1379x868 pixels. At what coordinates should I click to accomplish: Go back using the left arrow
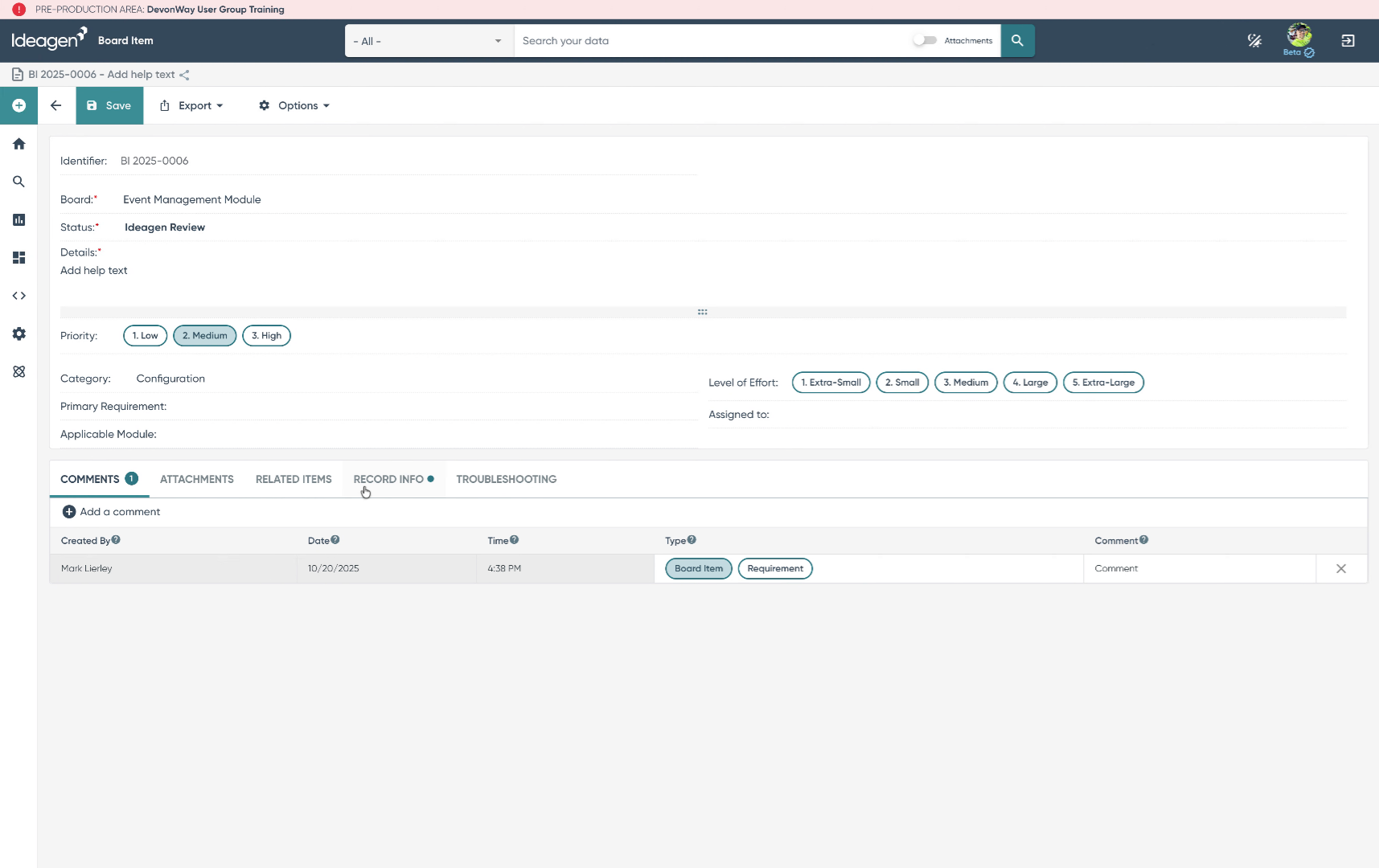pyautogui.click(x=56, y=105)
